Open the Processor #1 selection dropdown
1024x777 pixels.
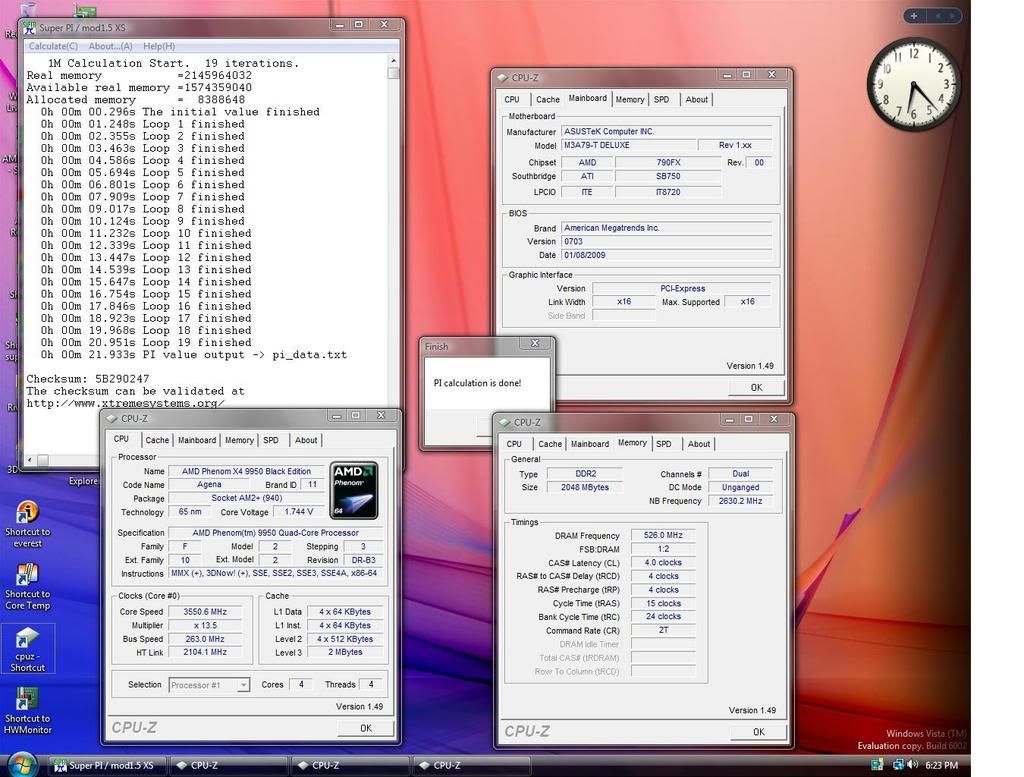(209, 685)
